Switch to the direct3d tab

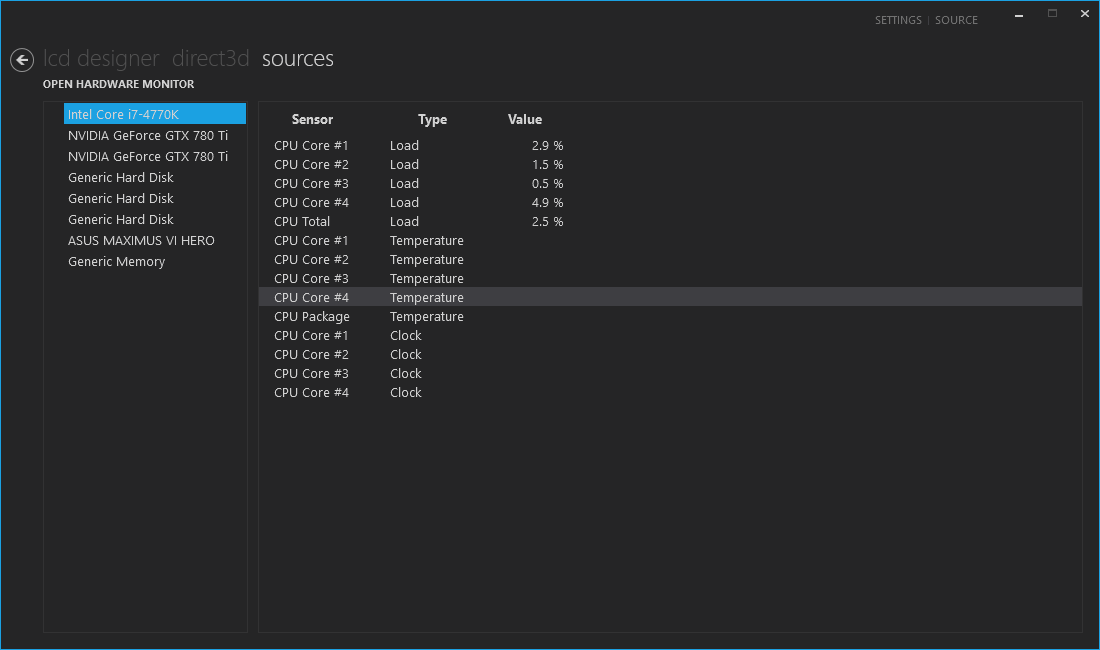click(x=210, y=59)
